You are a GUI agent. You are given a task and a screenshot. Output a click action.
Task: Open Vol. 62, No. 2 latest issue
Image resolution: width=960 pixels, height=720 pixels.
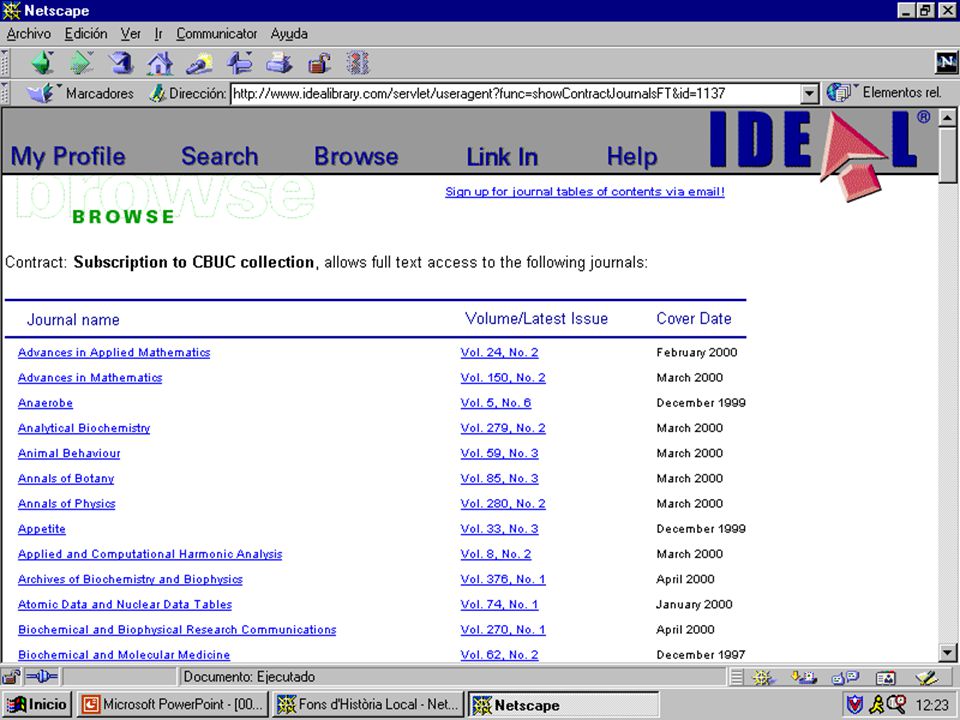500,654
